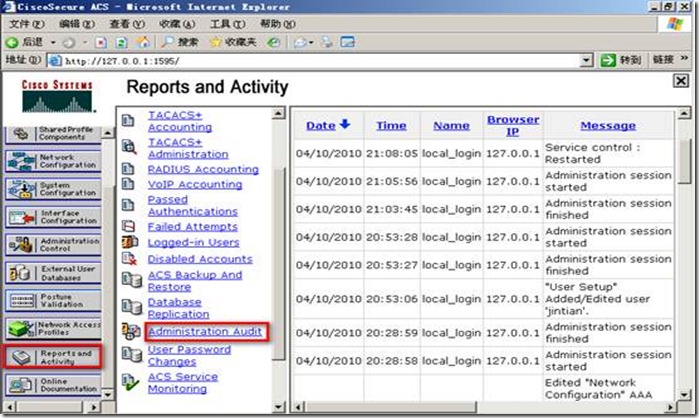Open the Back button history dropdown arrow
699x418 pixels.
click(x=53, y=43)
